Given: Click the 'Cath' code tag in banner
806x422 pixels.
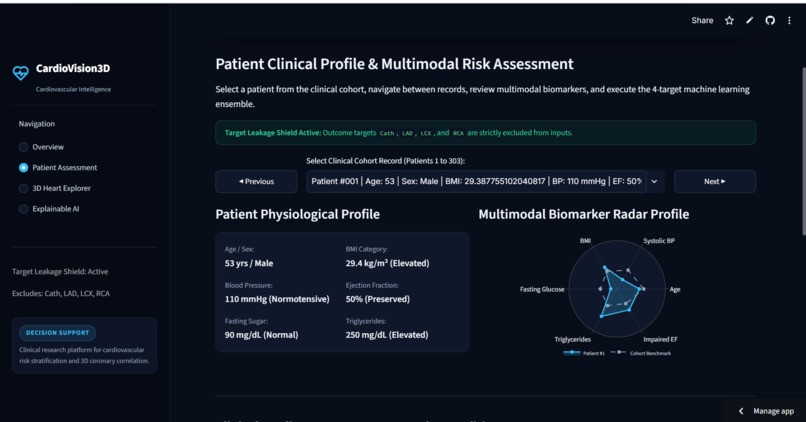Looking at the screenshot, I should click(387, 133).
